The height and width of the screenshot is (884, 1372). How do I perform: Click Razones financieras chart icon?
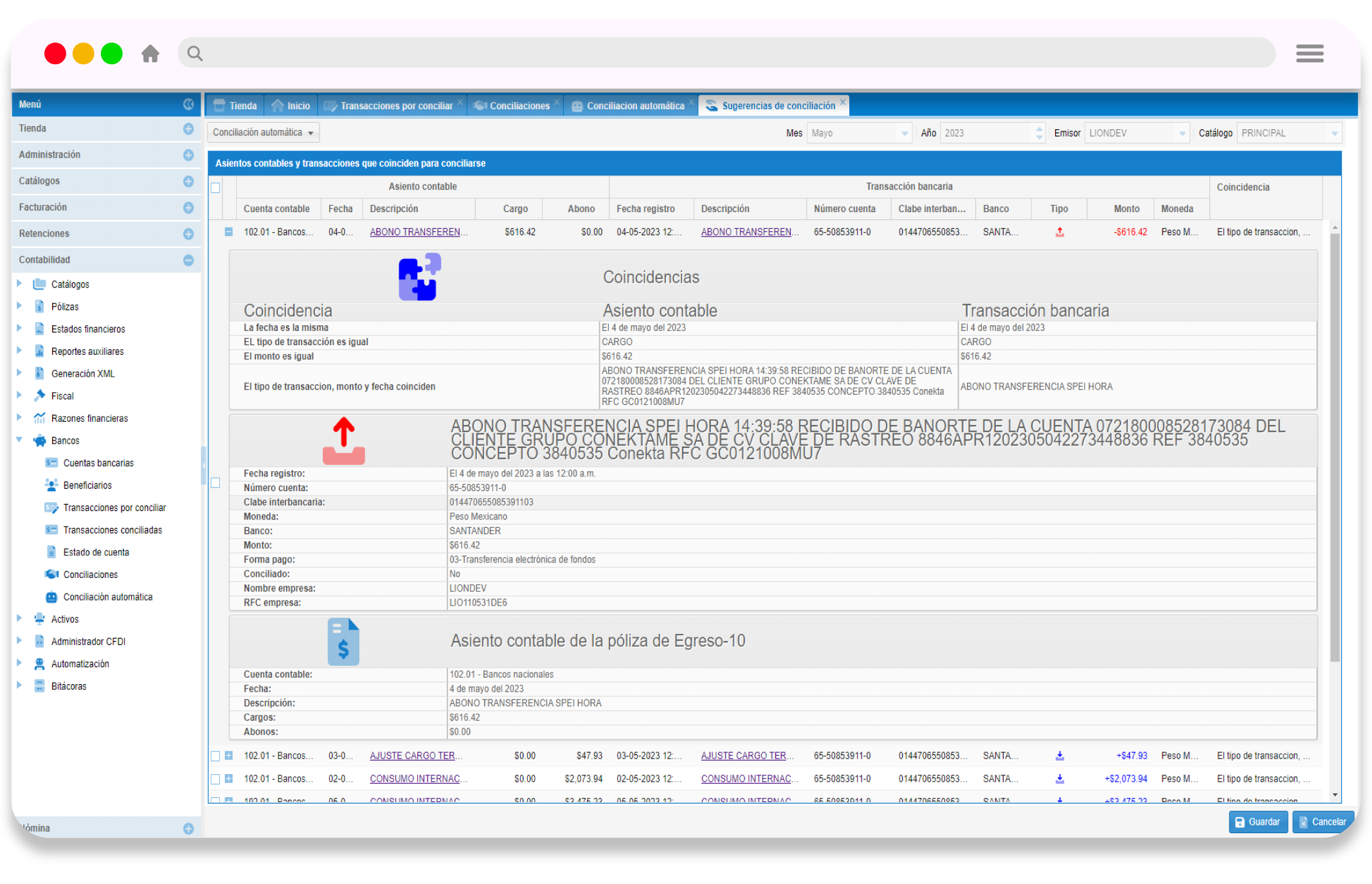coord(40,418)
